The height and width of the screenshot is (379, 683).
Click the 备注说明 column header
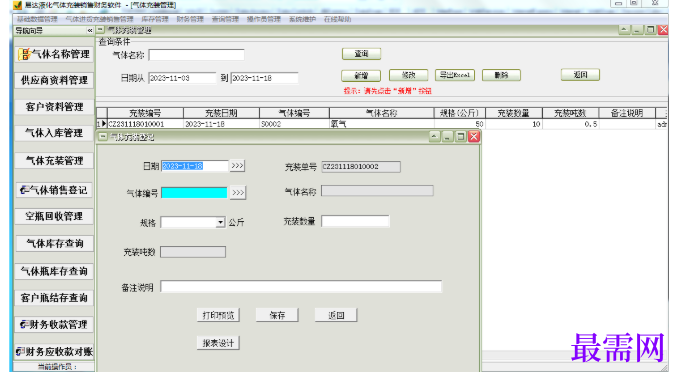pyautogui.click(x=627, y=113)
